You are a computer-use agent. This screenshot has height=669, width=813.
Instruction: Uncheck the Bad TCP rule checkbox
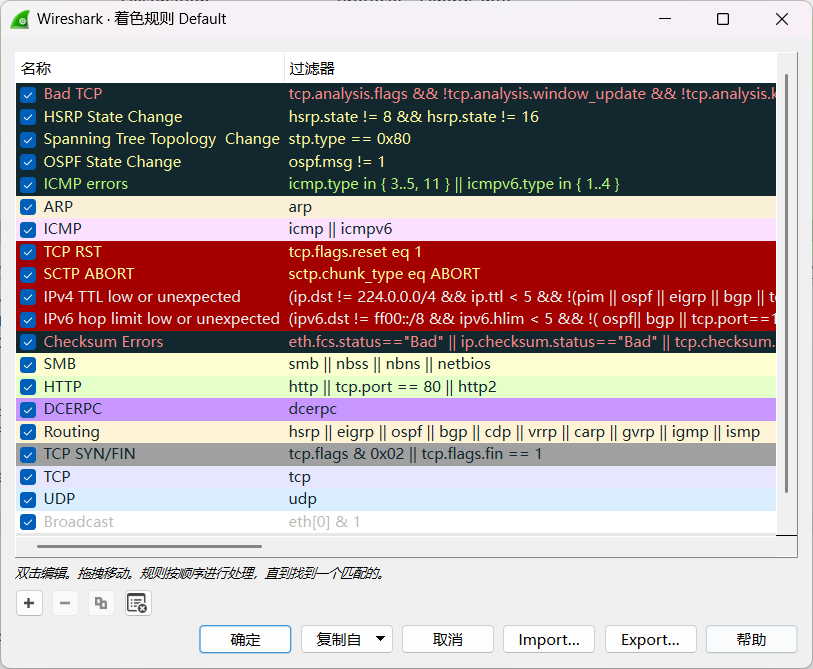(28, 94)
